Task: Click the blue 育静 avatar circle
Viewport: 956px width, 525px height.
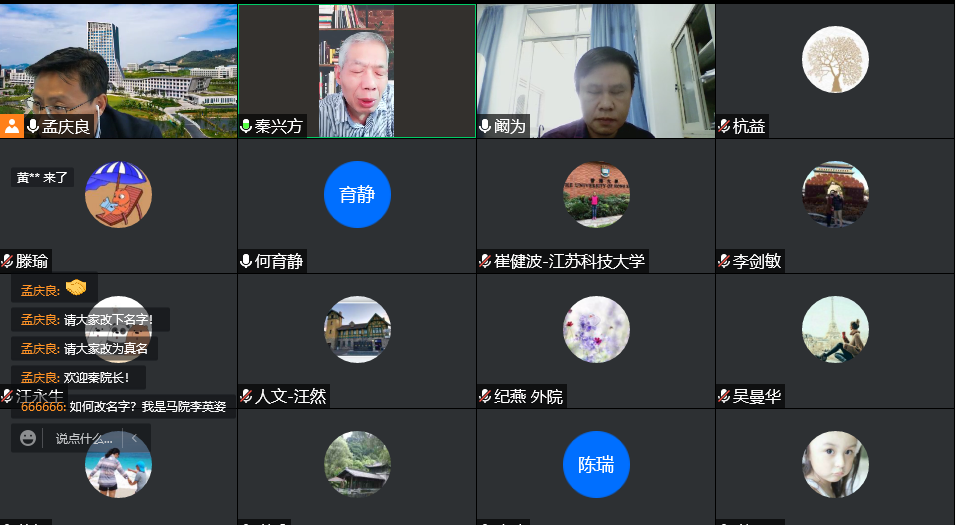Action: 357,194
